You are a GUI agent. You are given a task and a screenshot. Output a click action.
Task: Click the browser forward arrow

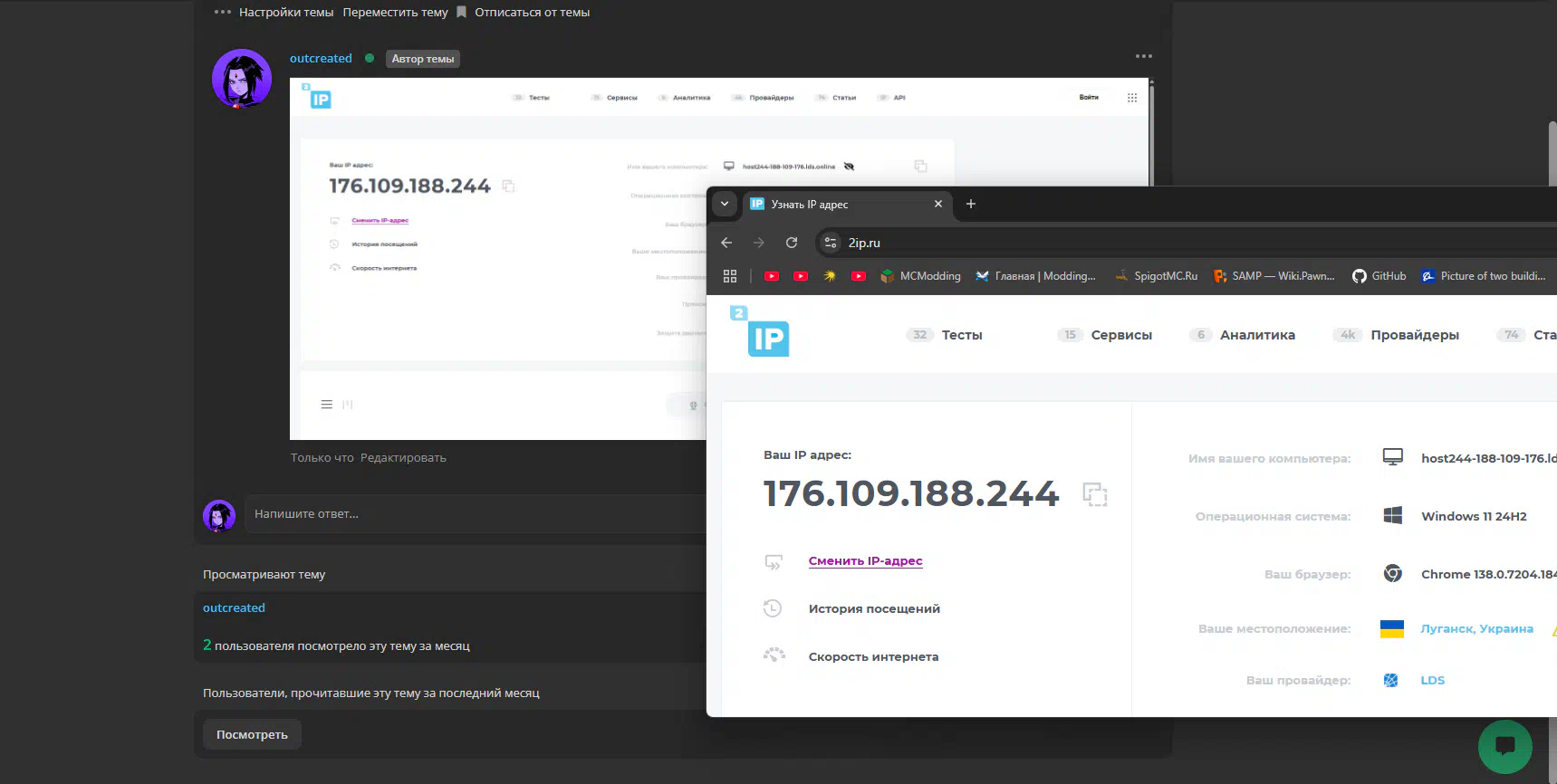click(x=759, y=243)
